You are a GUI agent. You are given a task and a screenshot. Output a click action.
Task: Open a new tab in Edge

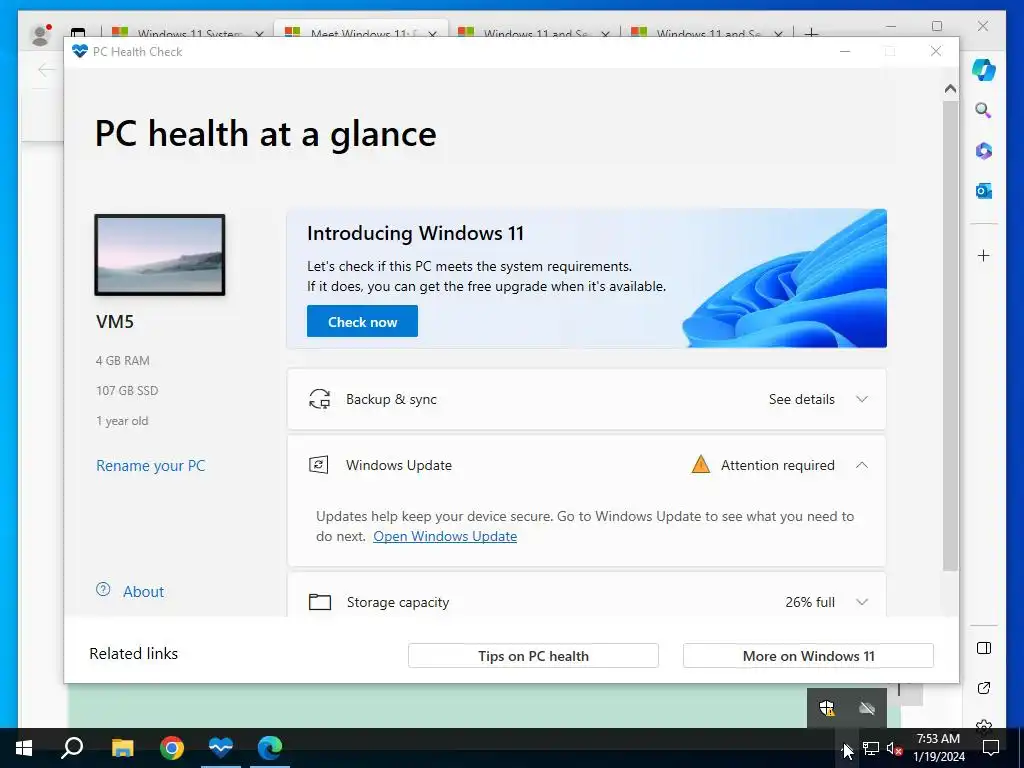[x=811, y=33]
